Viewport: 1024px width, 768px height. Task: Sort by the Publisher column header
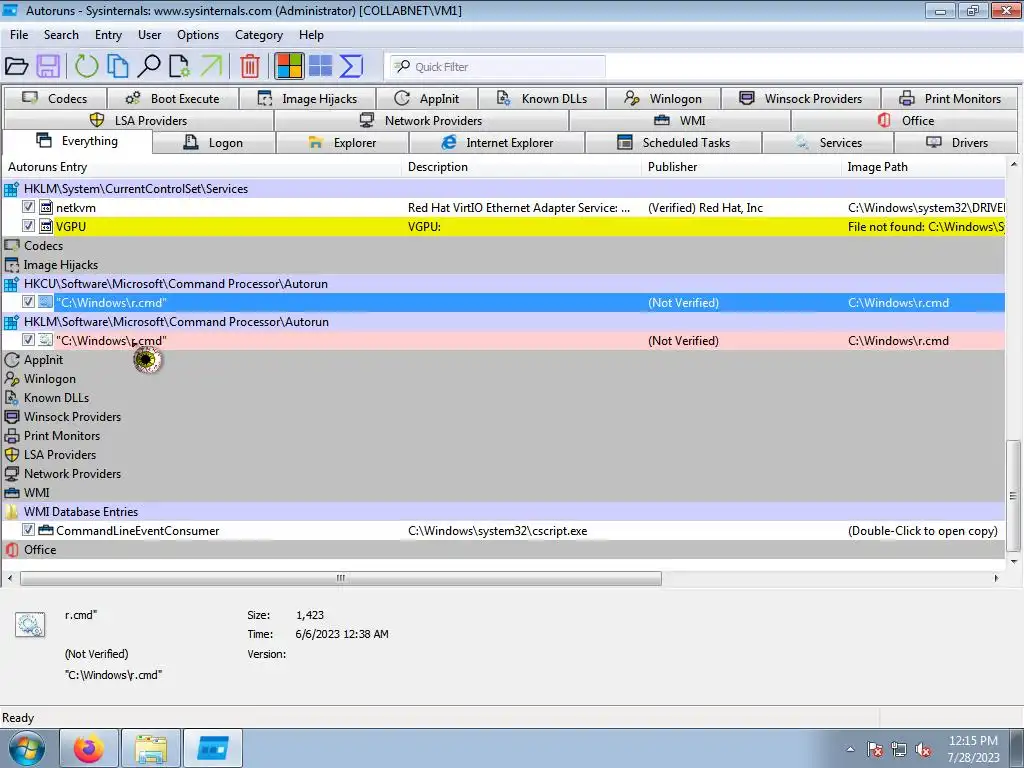point(741,167)
